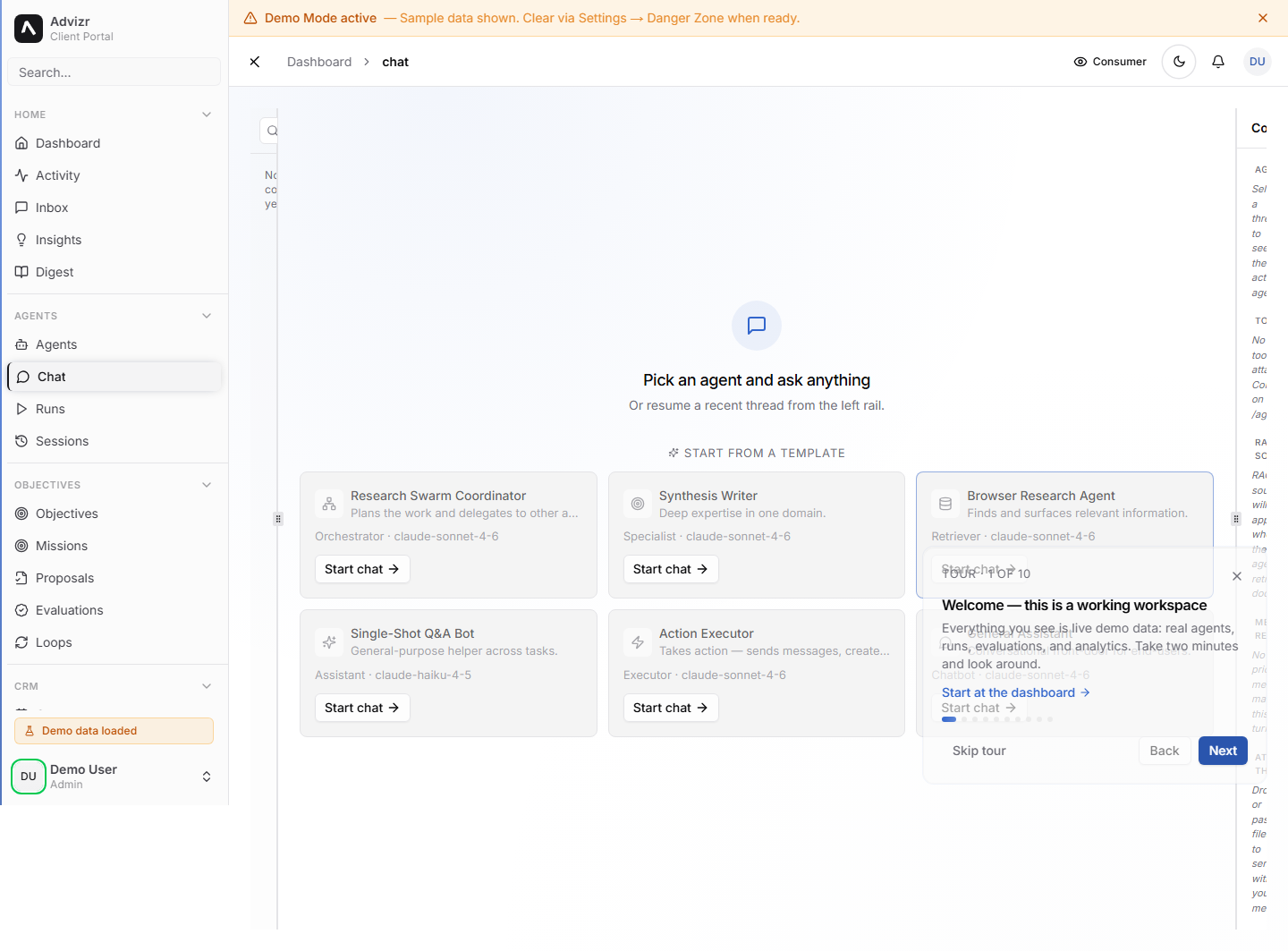The height and width of the screenshot is (951, 1288).
Task: Click the Chat speech bubble icon in sidebar
Action: click(x=23, y=377)
